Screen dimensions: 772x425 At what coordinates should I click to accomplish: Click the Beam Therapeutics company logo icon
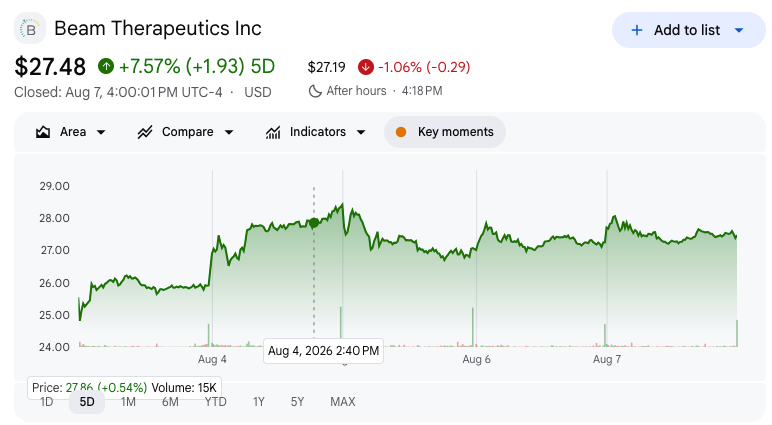[x=30, y=29]
